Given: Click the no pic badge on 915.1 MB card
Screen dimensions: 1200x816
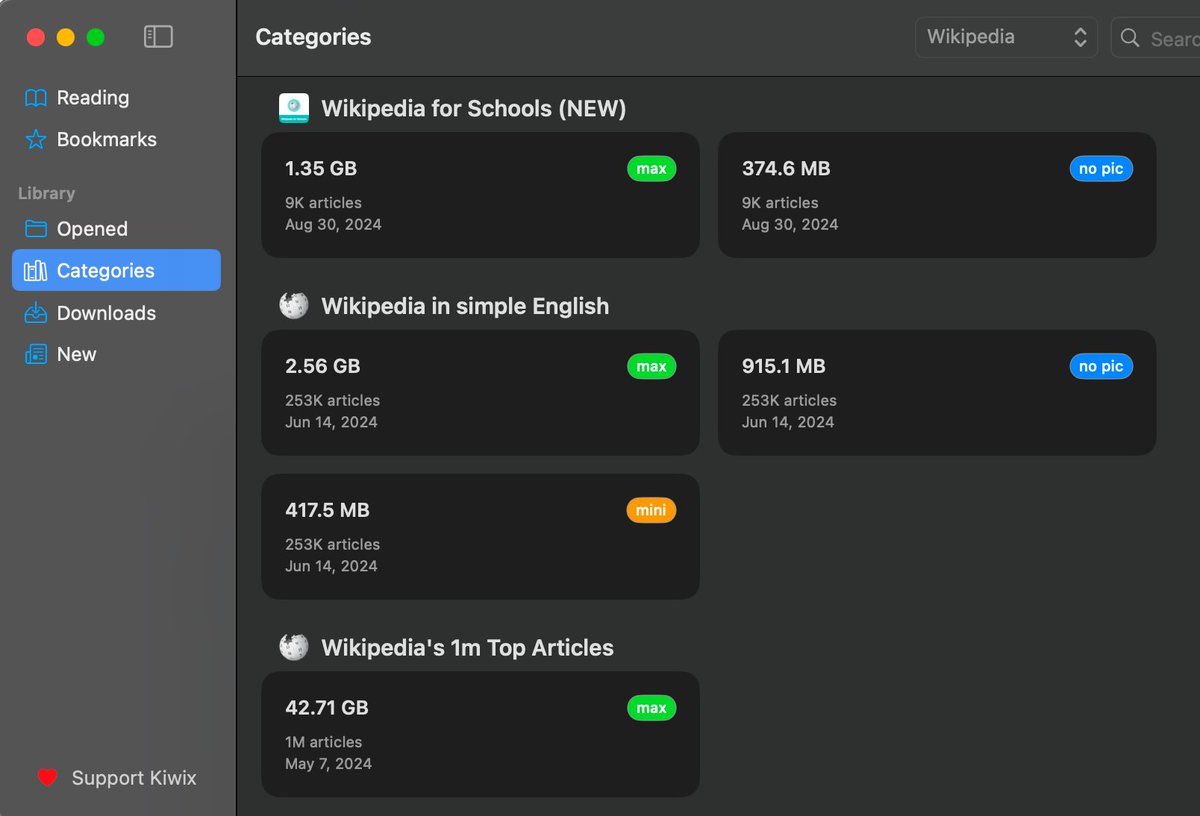Looking at the screenshot, I should 1101,367.
